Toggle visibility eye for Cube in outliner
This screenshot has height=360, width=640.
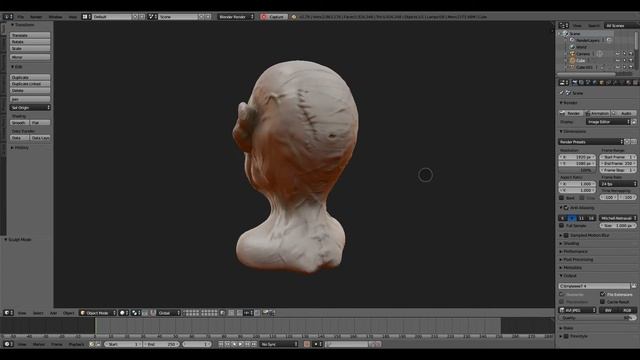click(x=618, y=60)
